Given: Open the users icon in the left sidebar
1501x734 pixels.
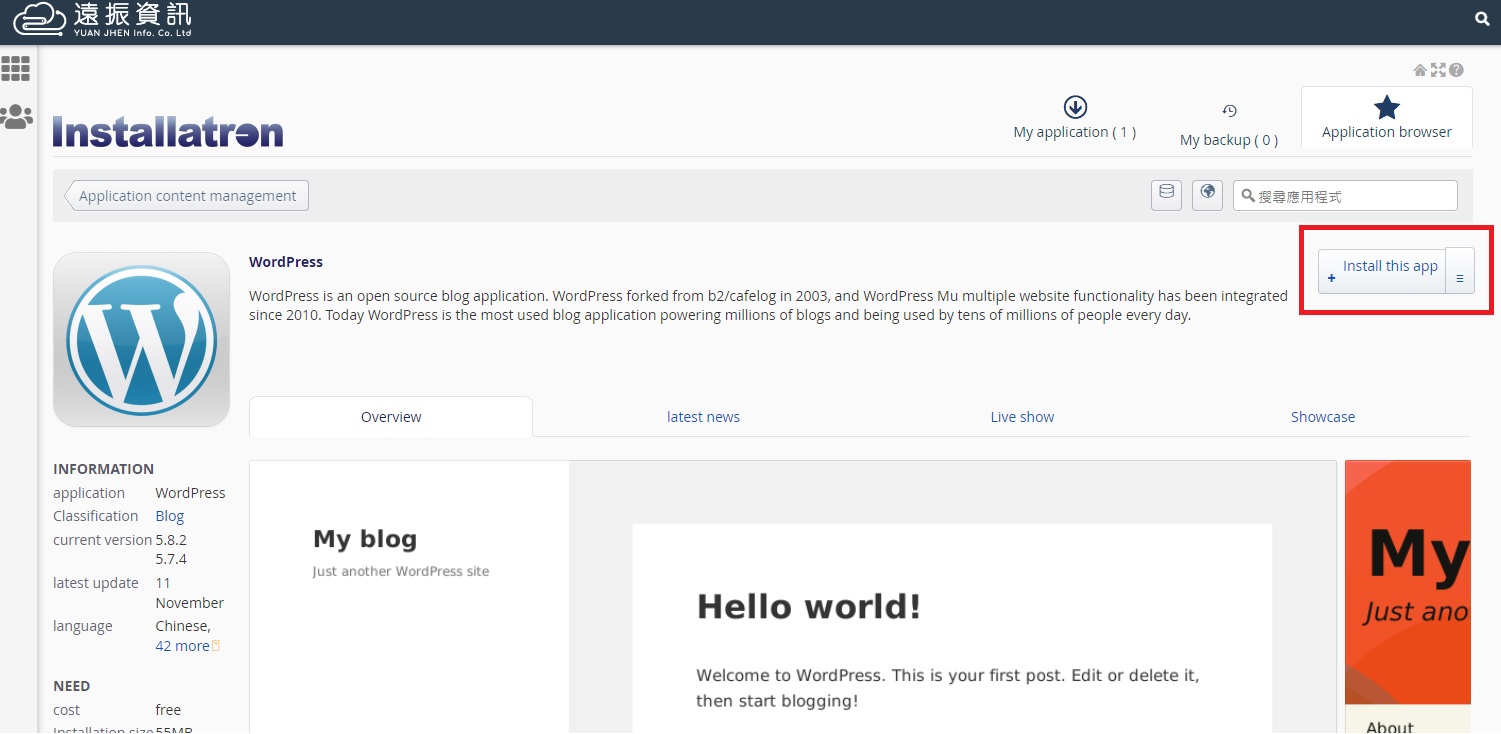Looking at the screenshot, I should (16, 117).
